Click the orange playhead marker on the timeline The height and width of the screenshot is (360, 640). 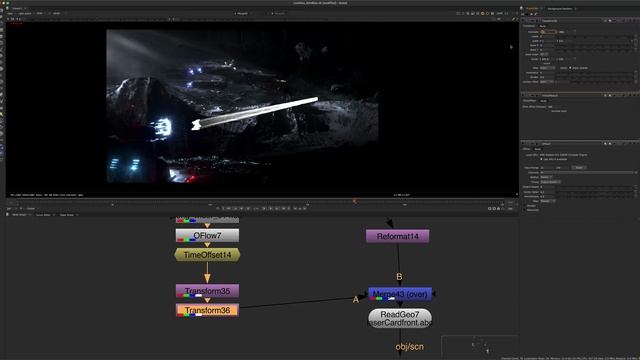tap(354, 201)
